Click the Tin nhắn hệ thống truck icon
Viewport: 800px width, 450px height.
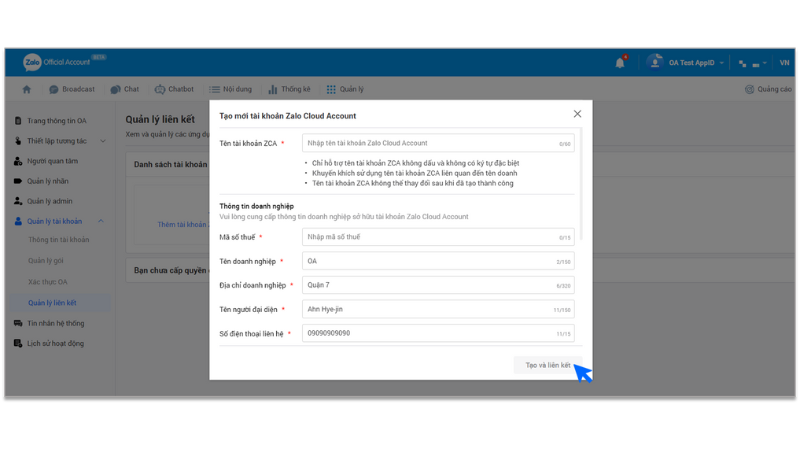point(18,323)
